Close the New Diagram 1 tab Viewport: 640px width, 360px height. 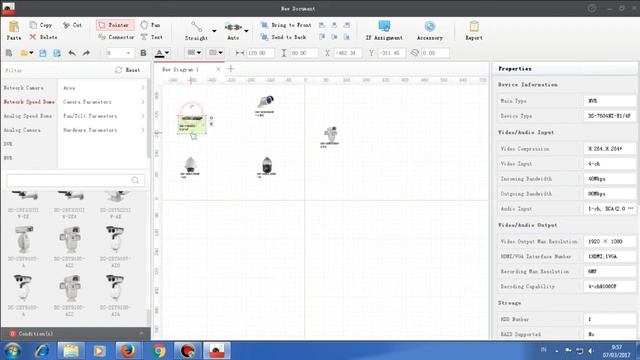pos(218,69)
